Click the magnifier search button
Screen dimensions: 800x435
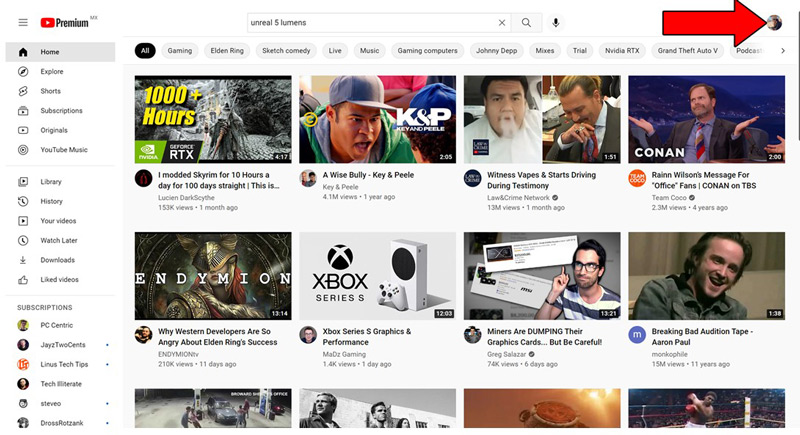(526, 22)
